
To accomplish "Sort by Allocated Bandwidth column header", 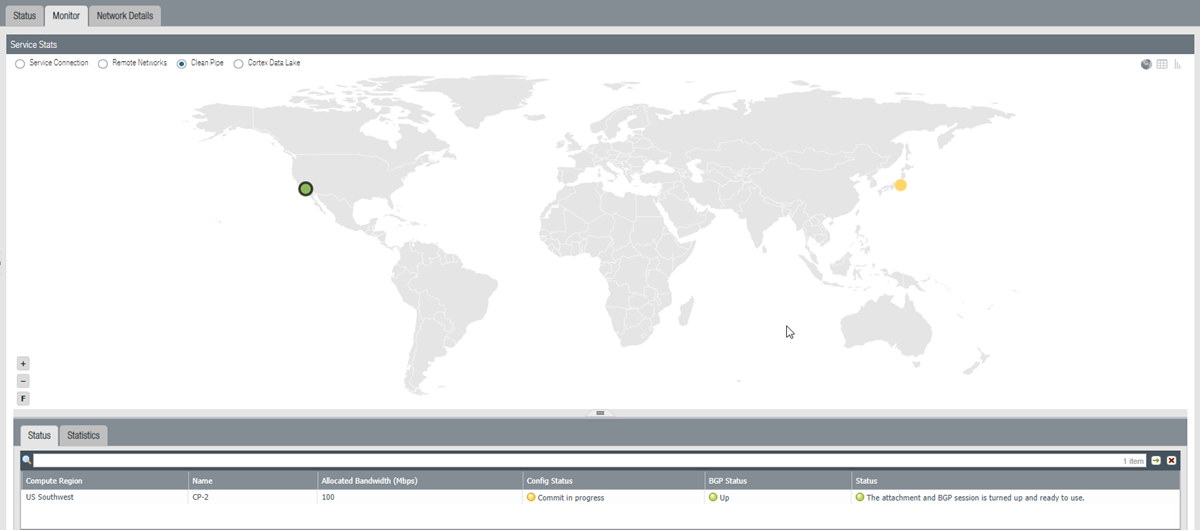I will tap(419, 481).
